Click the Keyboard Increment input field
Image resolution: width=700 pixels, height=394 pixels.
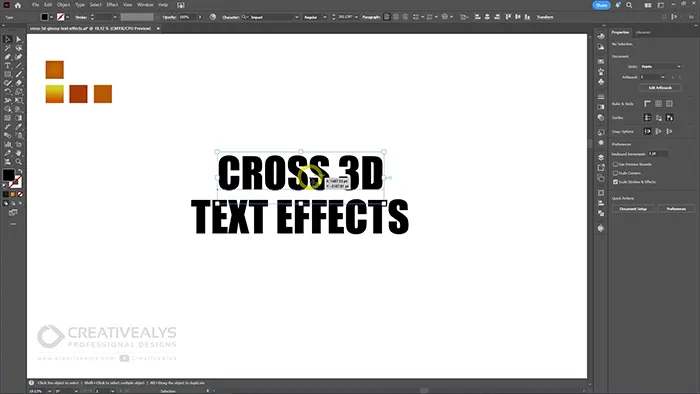coord(658,154)
